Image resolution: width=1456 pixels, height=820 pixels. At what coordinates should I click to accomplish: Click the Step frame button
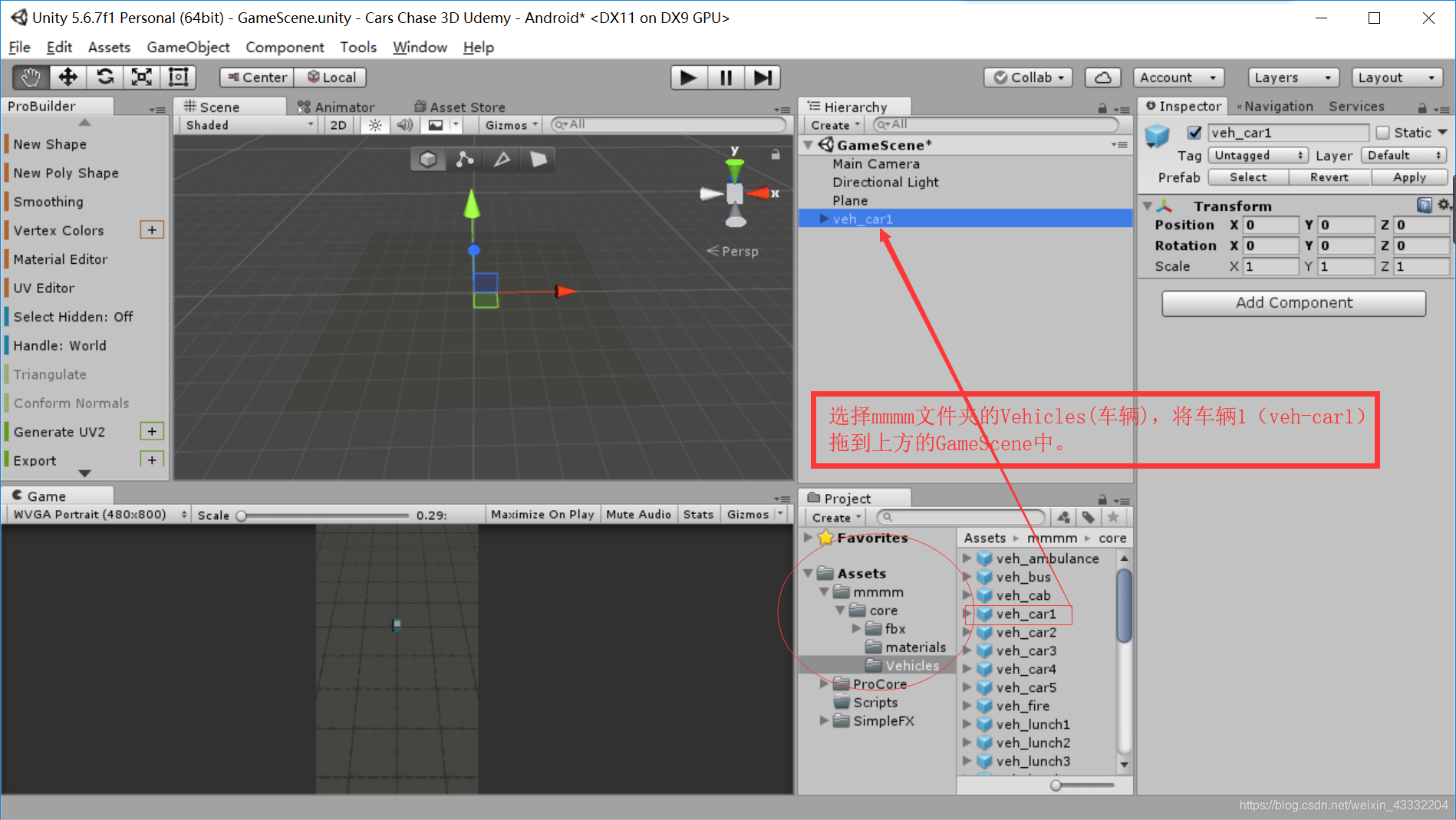tap(762, 77)
